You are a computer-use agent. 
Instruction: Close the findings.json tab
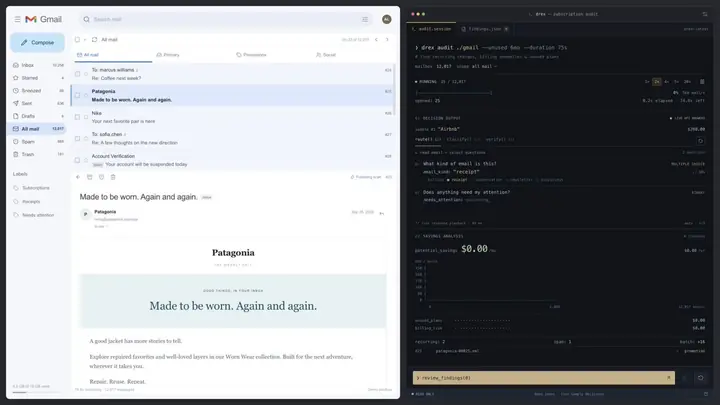(x=506, y=29)
